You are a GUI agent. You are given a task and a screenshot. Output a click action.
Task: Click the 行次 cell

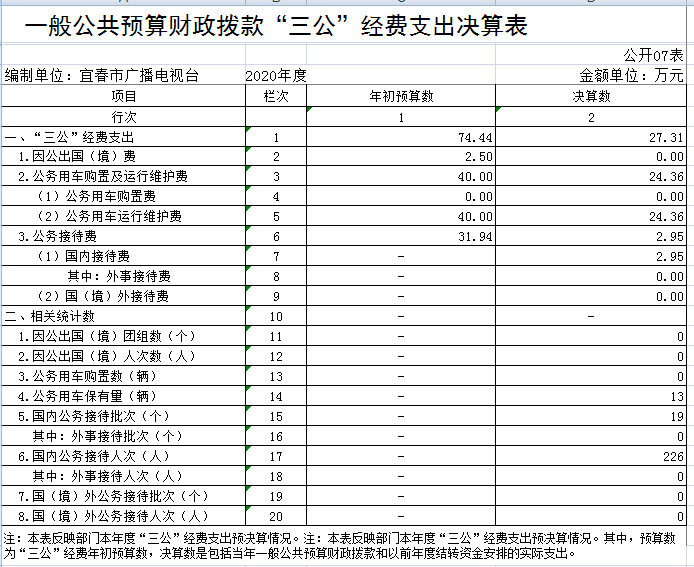click(x=123, y=117)
